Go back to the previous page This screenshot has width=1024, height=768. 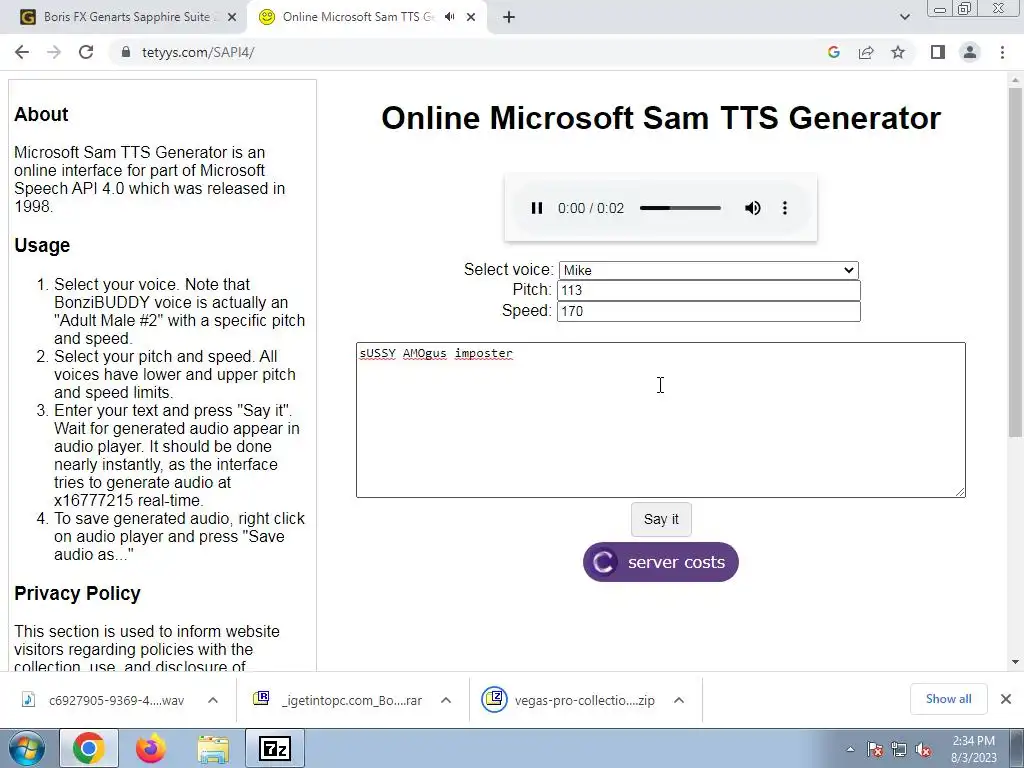click(x=22, y=52)
